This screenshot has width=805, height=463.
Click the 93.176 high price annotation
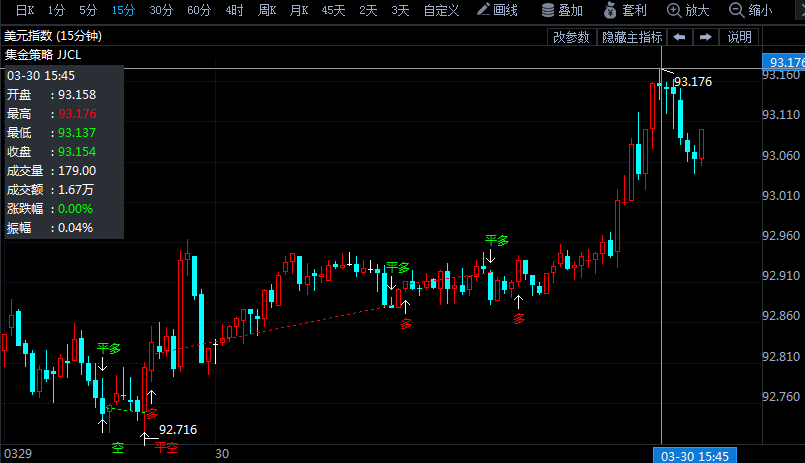pyautogui.click(x=693, y=82)
